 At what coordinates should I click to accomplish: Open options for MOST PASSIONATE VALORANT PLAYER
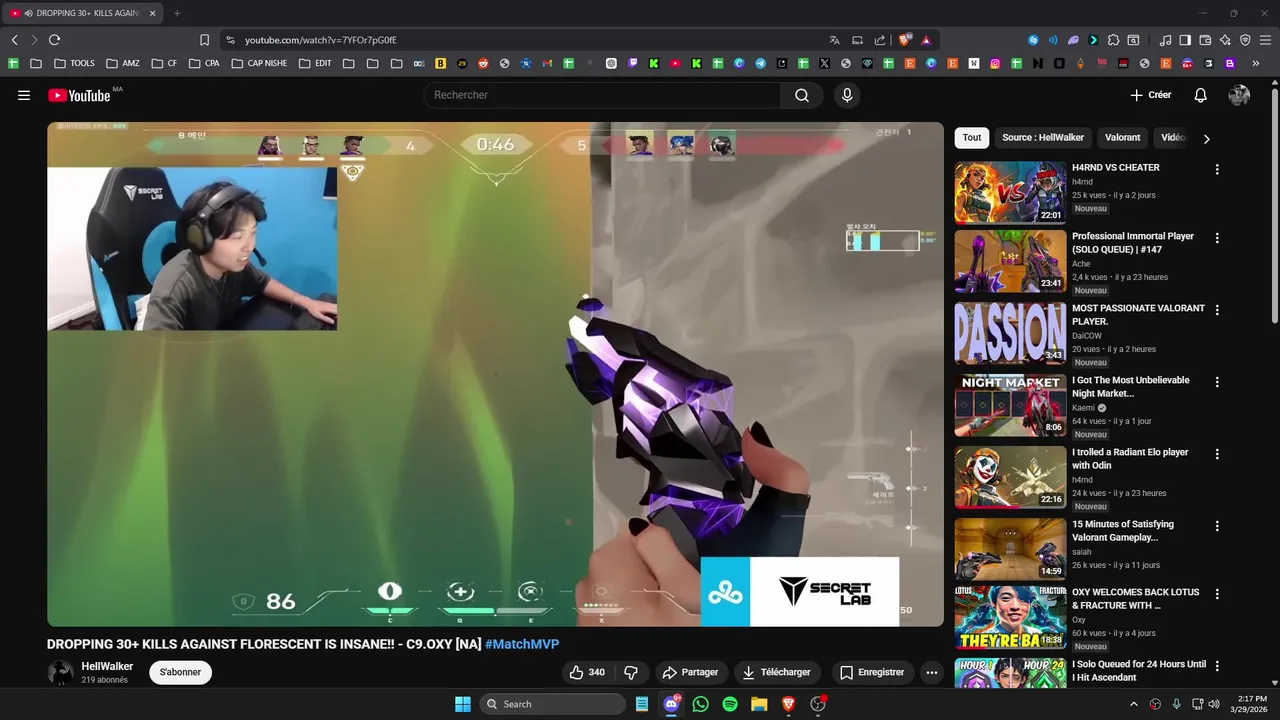click(1217, 311)
